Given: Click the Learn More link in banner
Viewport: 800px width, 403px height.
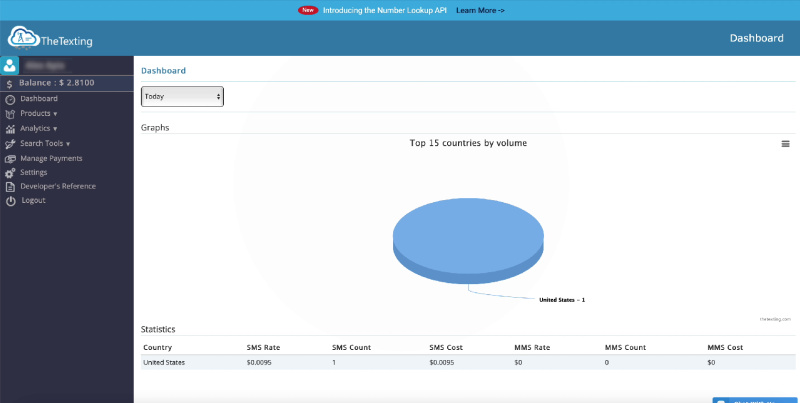Looking at the screenshot, I should point(480,10).
